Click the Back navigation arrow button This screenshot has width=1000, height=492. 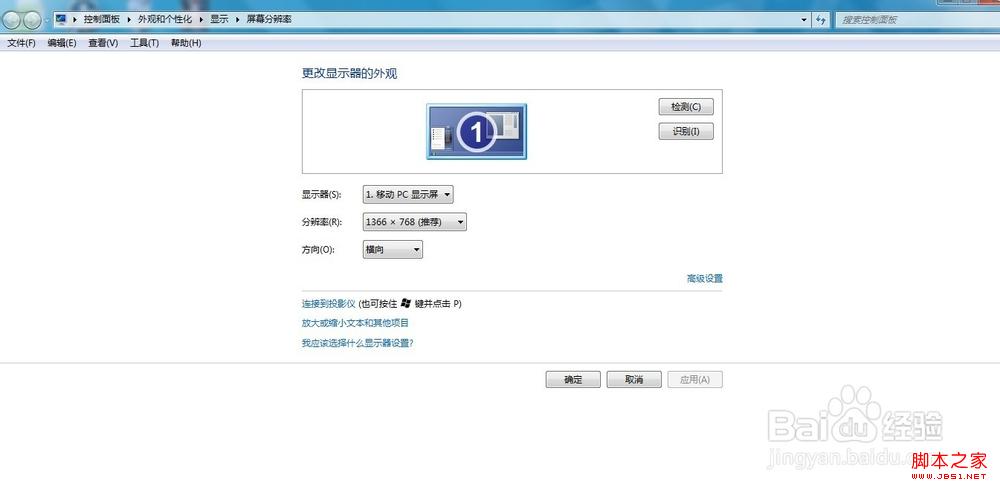pos(11,20)
